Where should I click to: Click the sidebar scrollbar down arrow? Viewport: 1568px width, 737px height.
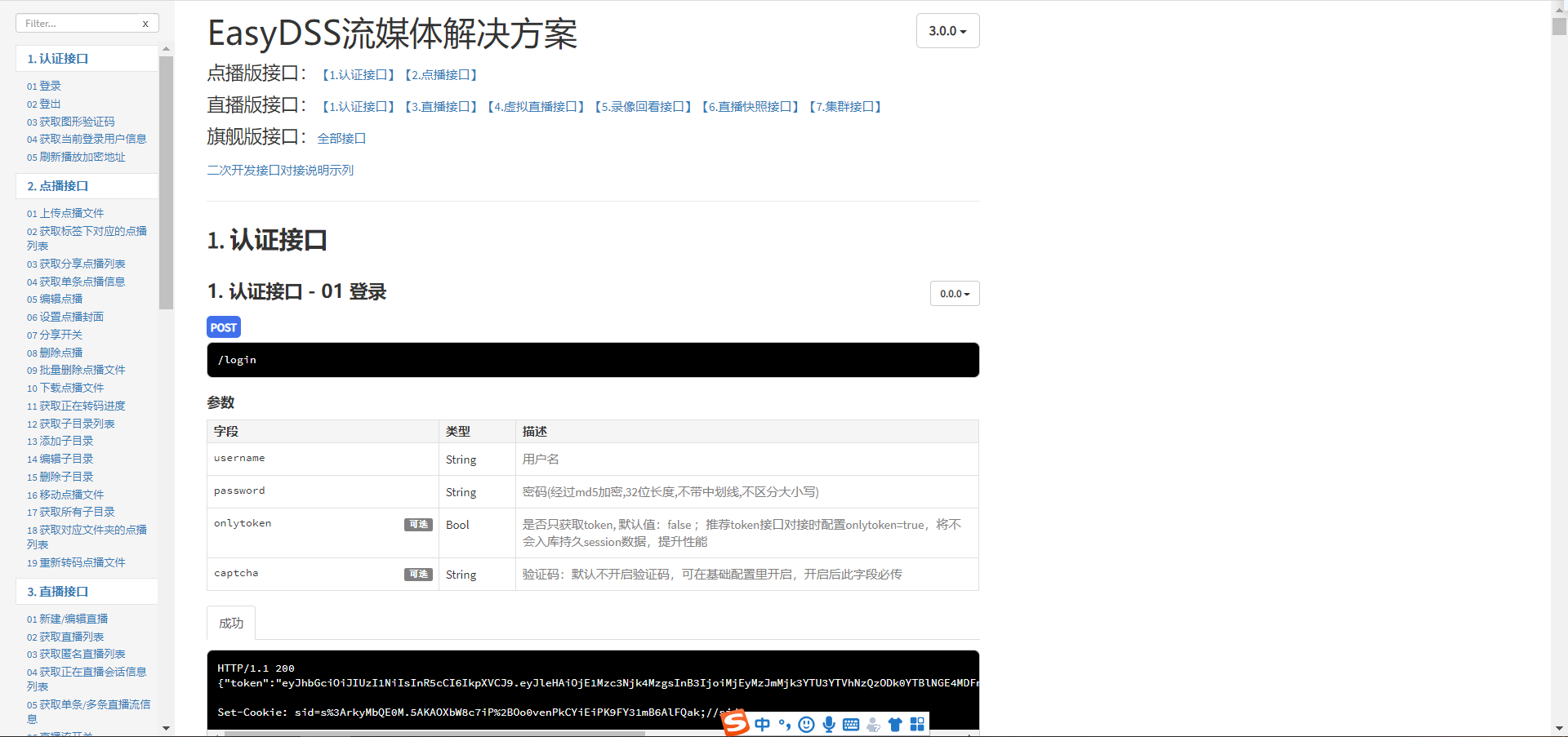(166, 728)
